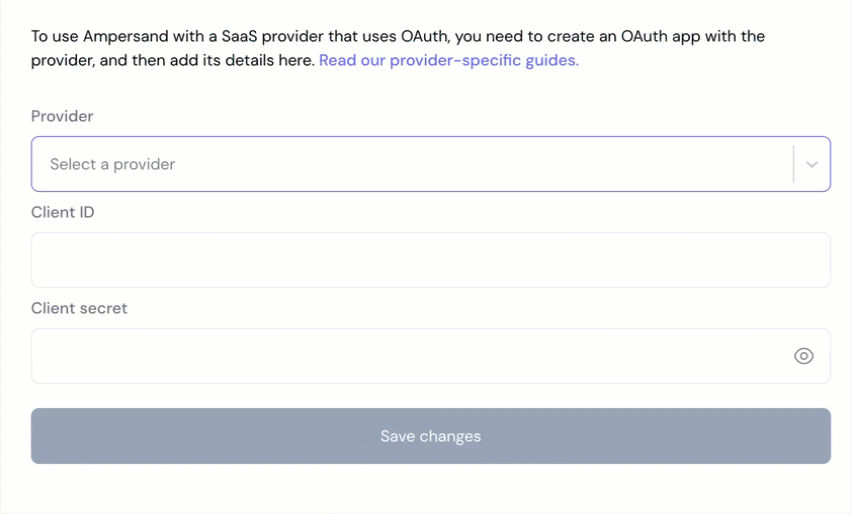Click the Client secret field label
The image size is (852, 514).
[79, 308]
